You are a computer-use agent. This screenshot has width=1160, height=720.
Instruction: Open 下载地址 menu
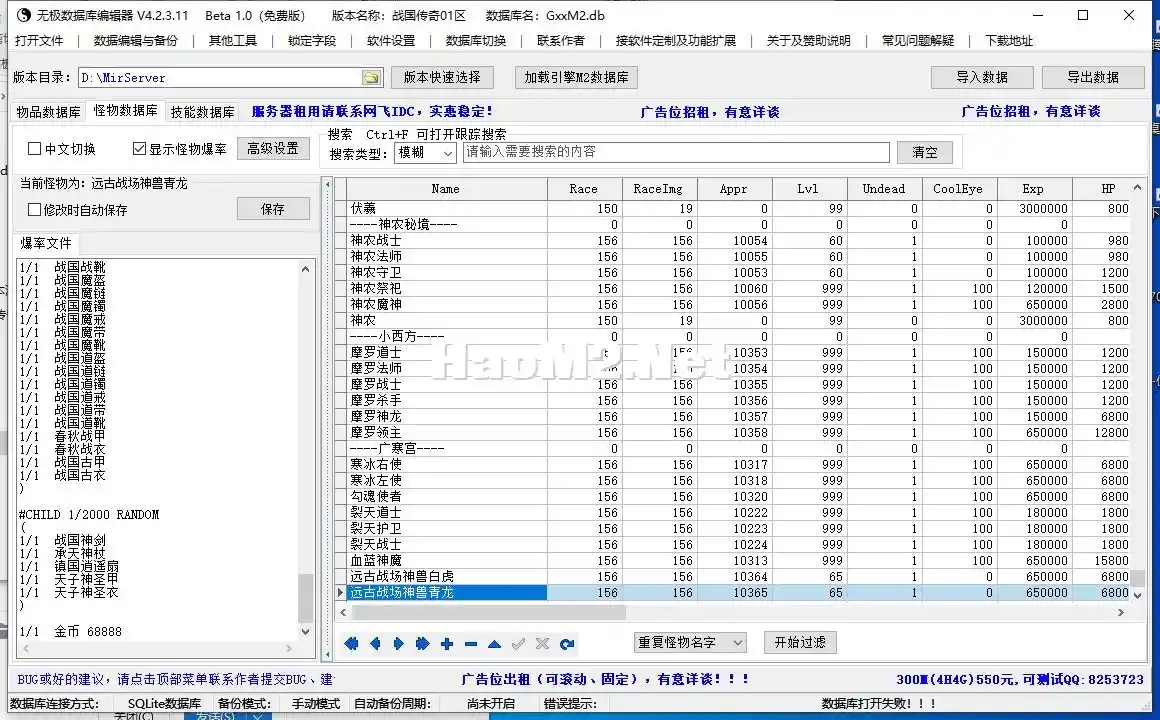(1009, 41)
